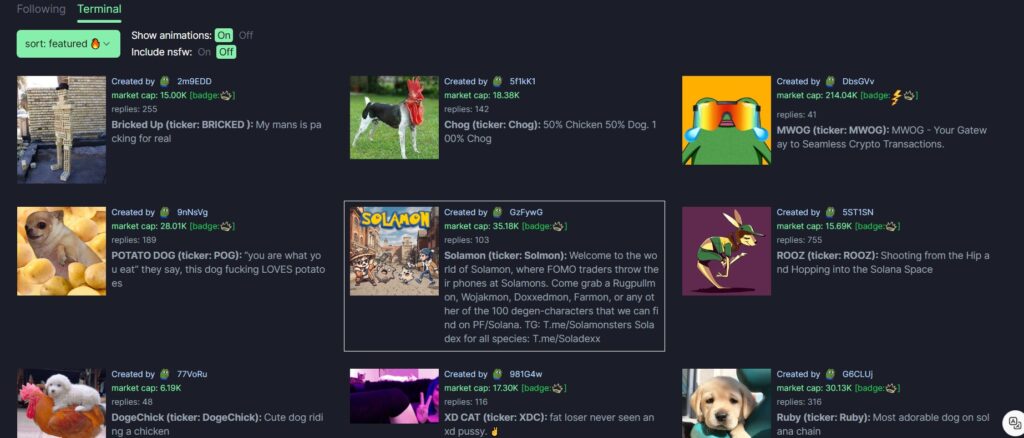
Task: Open the sort: featured dropdown
Action: pos(68,44)
